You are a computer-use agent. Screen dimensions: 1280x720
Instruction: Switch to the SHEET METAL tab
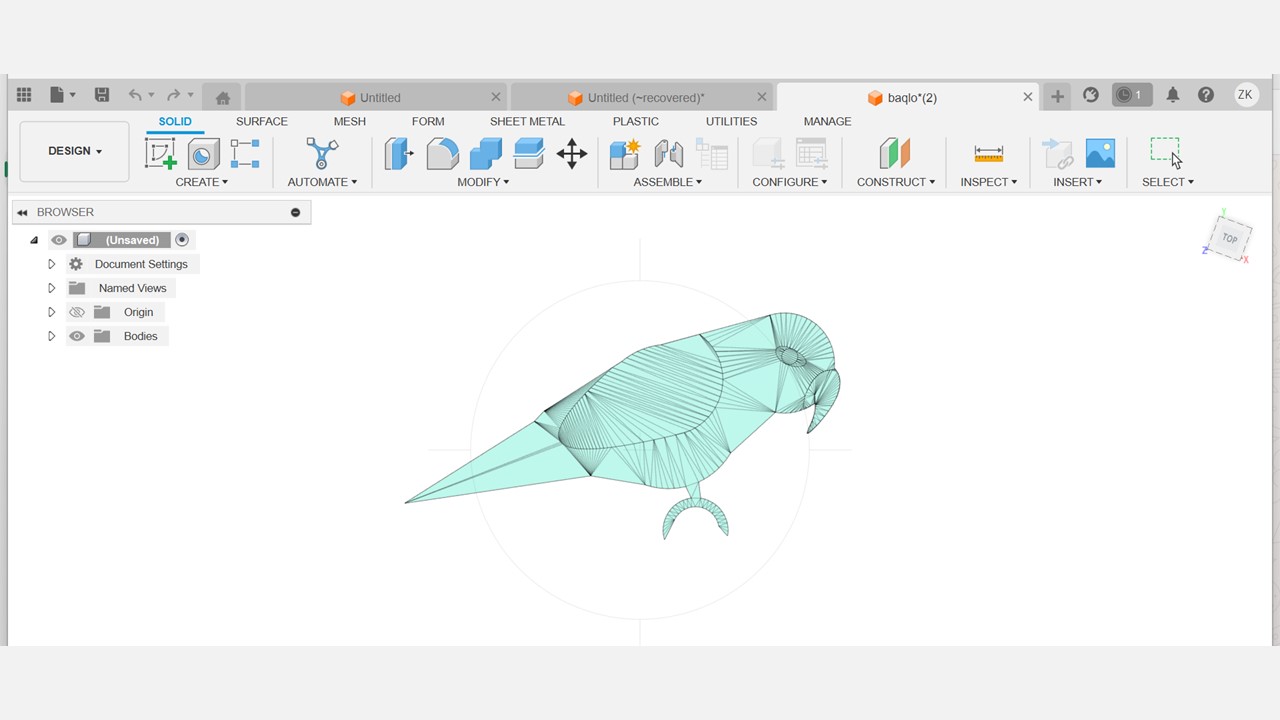point(527,121)
